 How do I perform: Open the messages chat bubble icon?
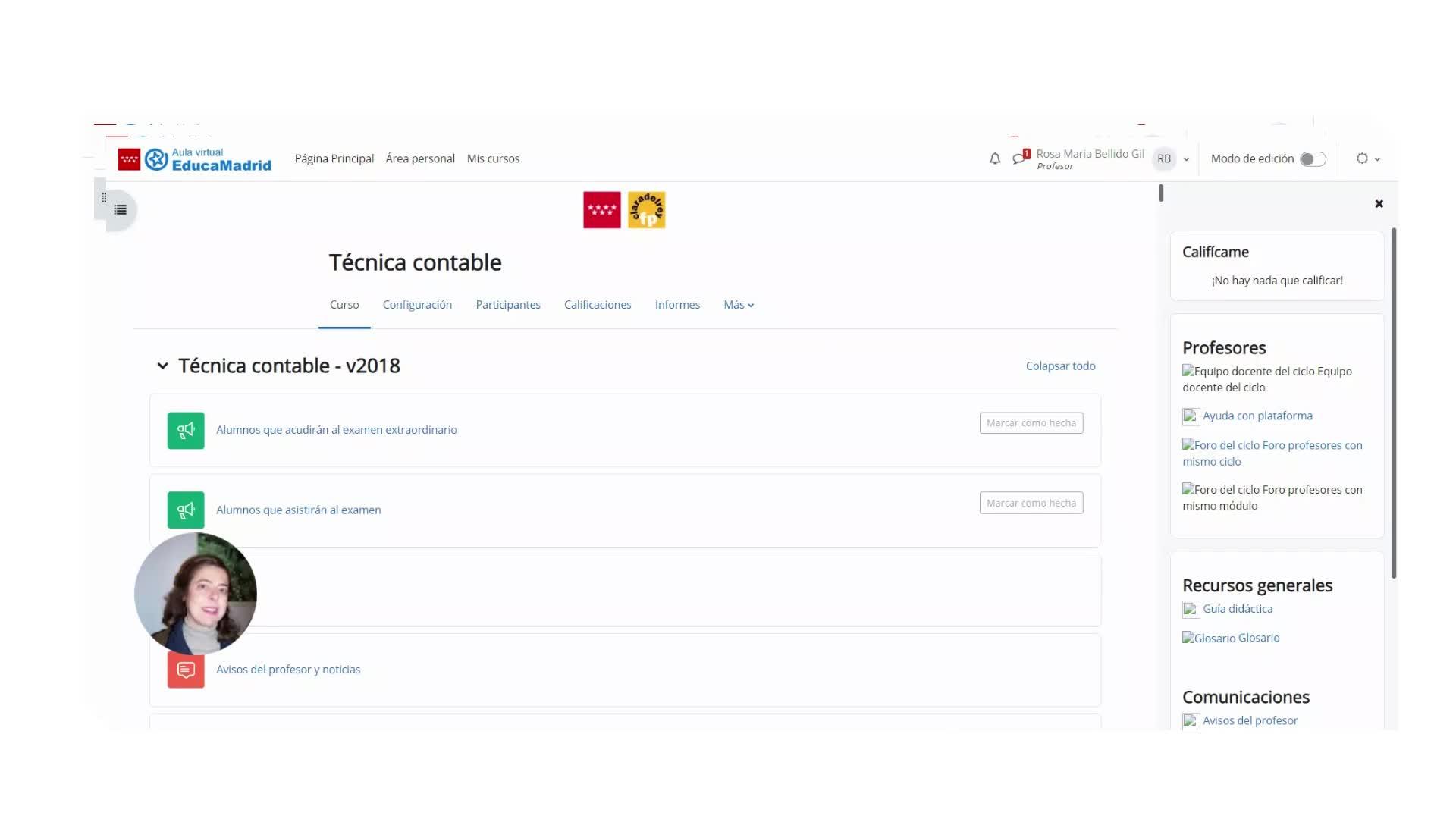click(1020, 158)
